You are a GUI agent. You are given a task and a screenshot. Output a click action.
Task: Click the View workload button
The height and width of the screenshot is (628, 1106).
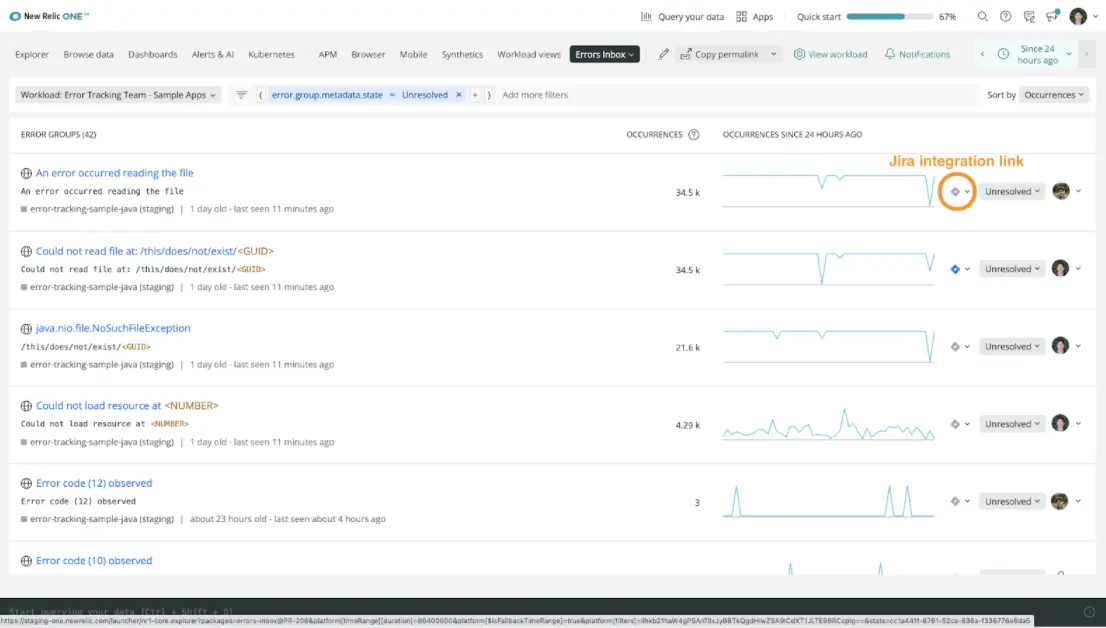point(830,55)
